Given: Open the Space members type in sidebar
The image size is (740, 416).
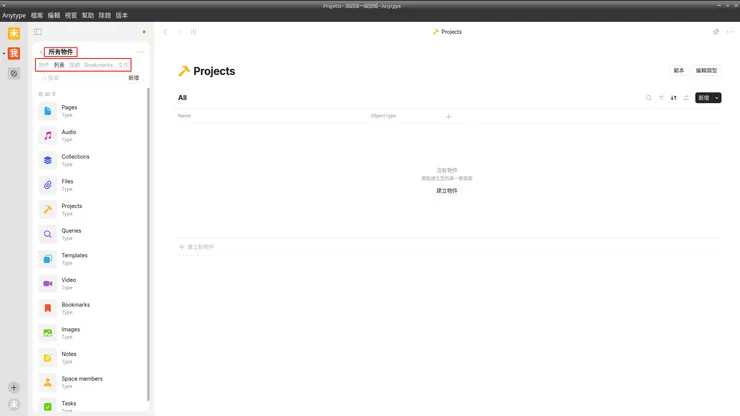Looking at the screenshot, I should tap(92, 382).
